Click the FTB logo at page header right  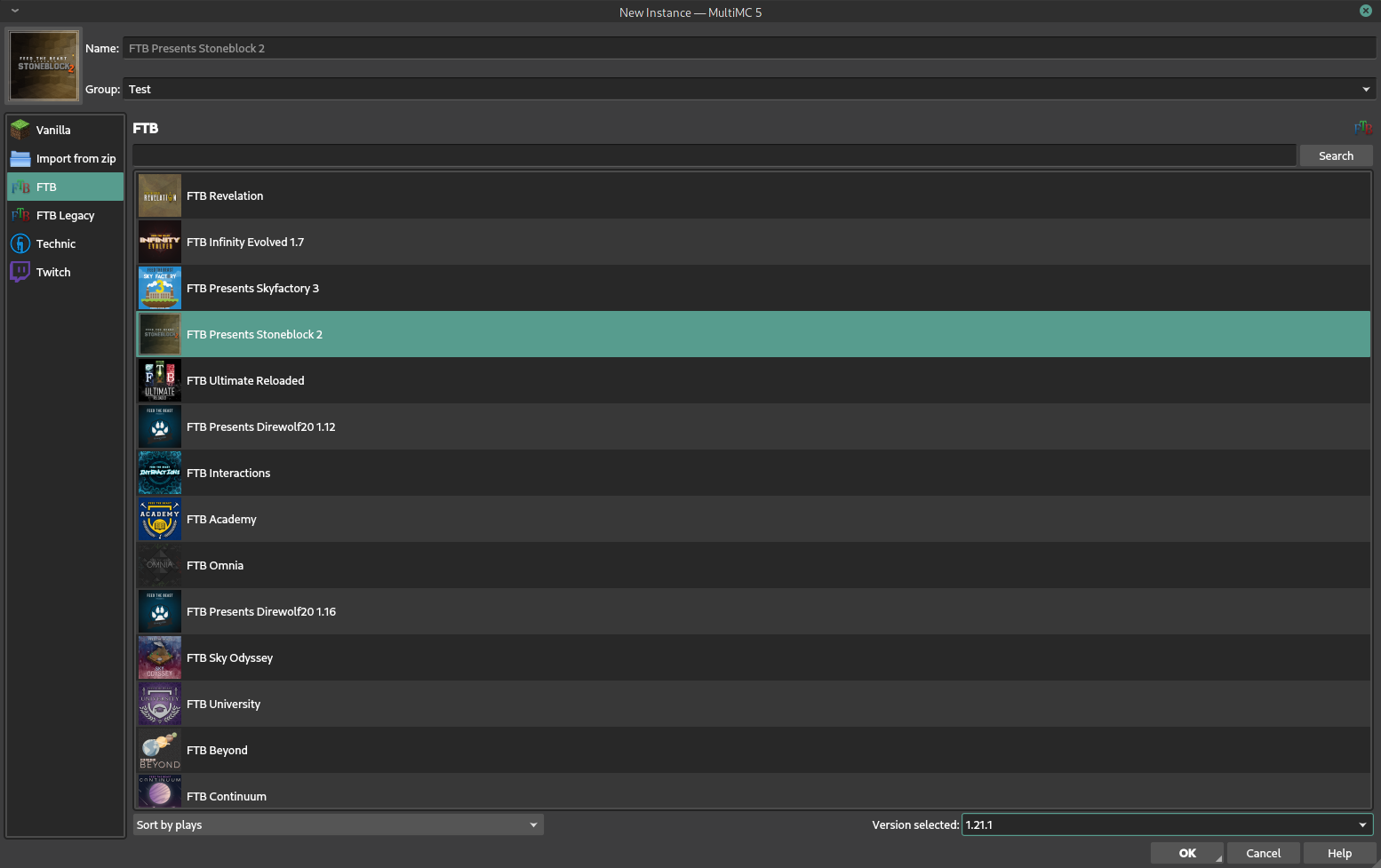point(1363,128)
